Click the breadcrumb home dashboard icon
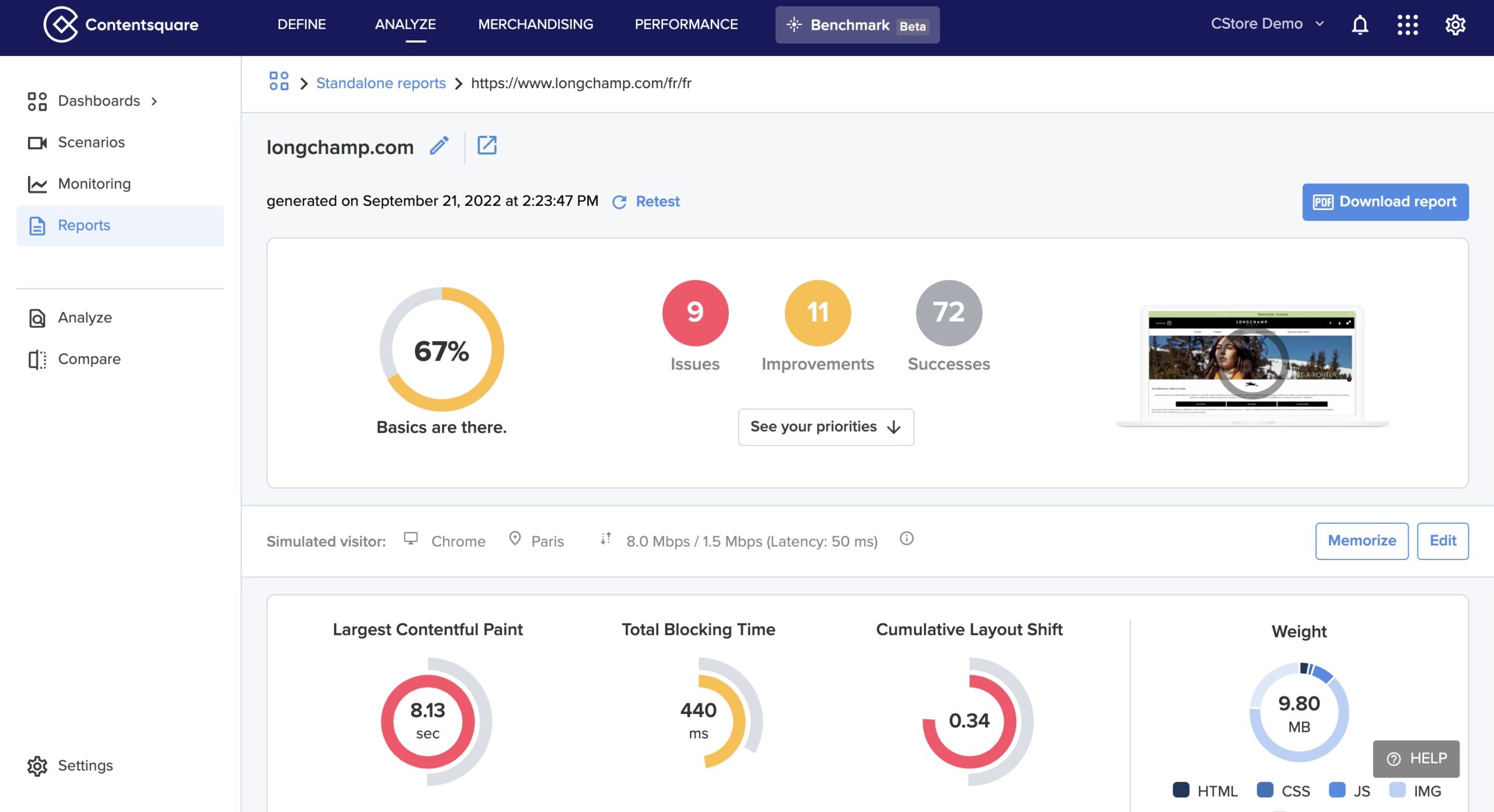 [279, 81]
